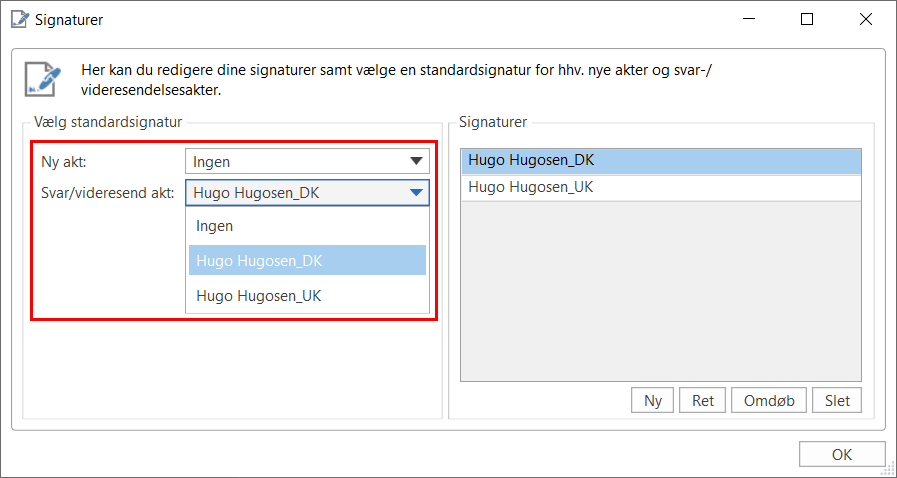The height and width of the screenshot is (478, 897).
Task: Confirm the dialog with OK
Action: coord(842,454)
